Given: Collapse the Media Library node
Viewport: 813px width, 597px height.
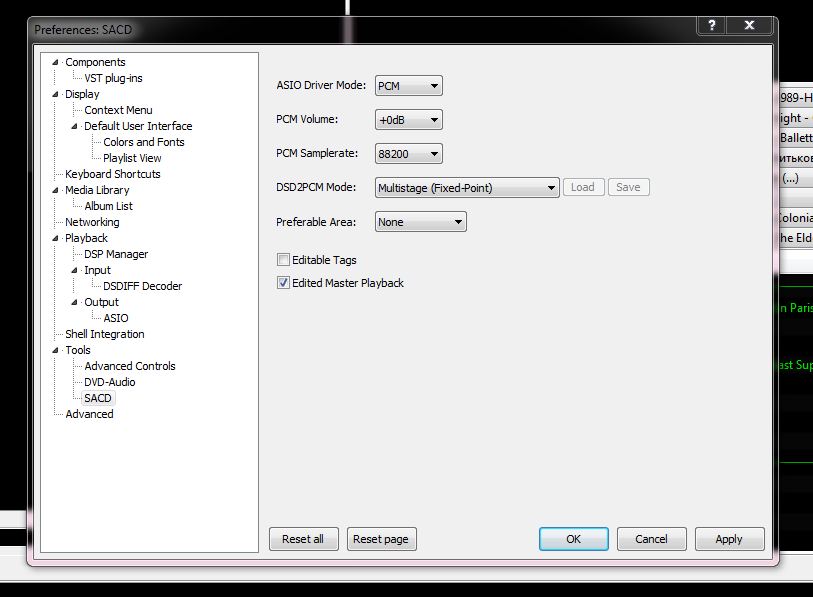Looking at the screenshot, I should 55,190.
